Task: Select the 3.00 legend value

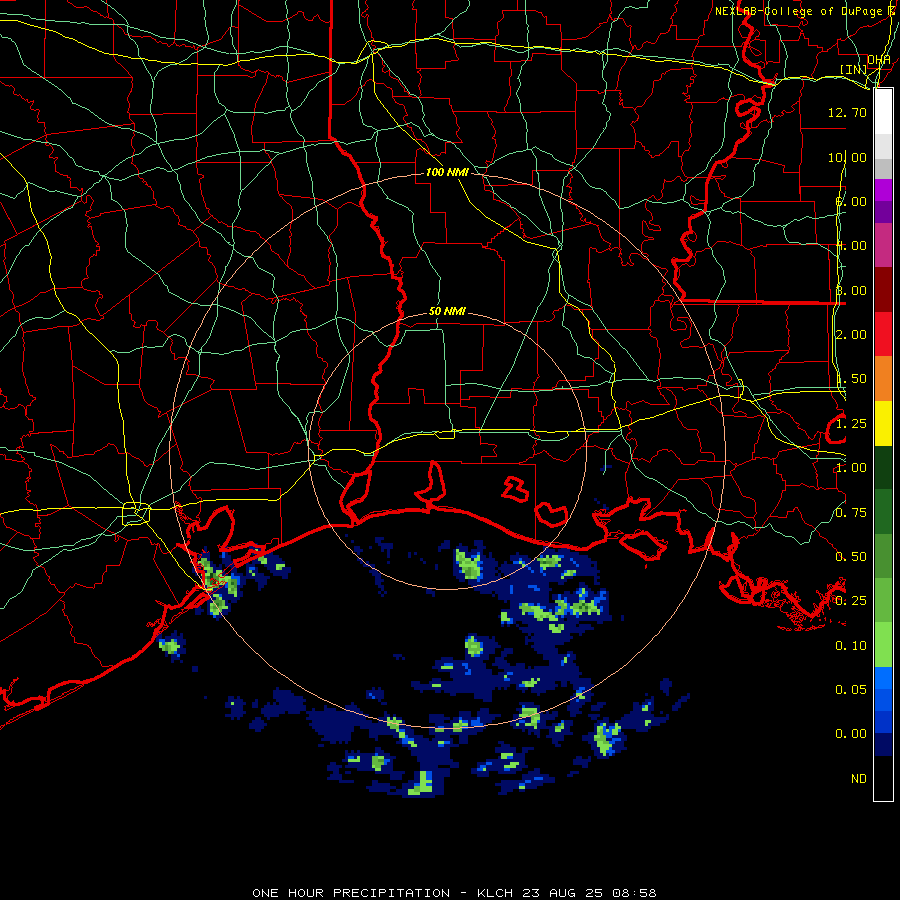Action: tap(851, 290)
